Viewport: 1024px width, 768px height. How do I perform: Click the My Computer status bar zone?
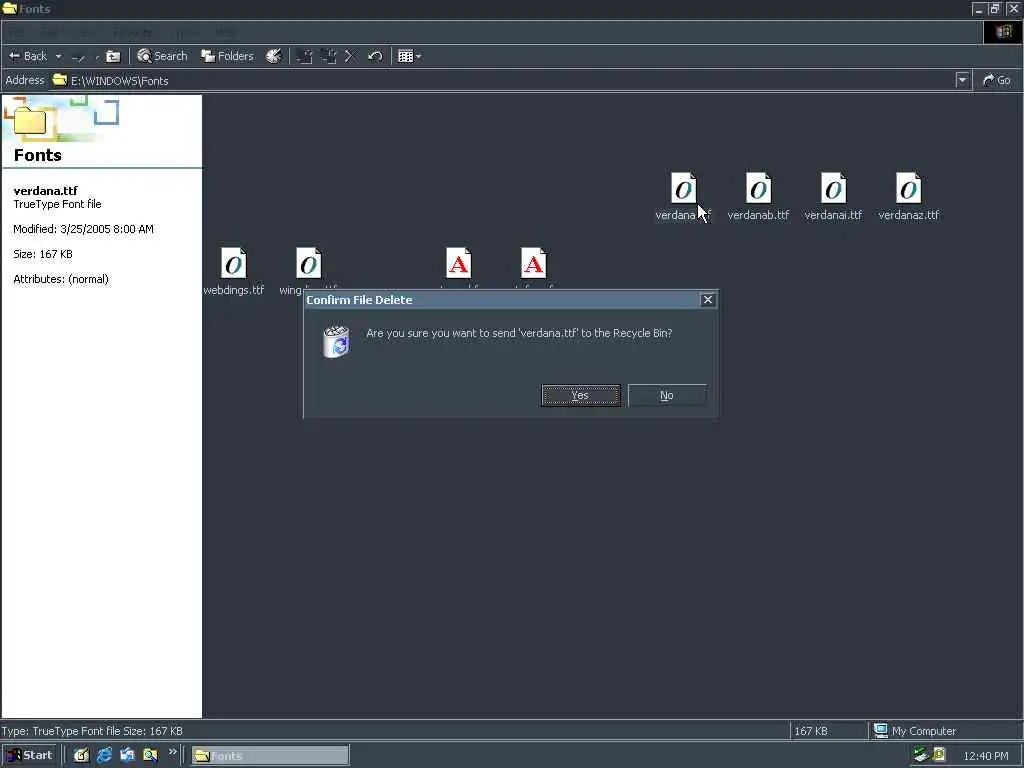(x=945, y=731)
